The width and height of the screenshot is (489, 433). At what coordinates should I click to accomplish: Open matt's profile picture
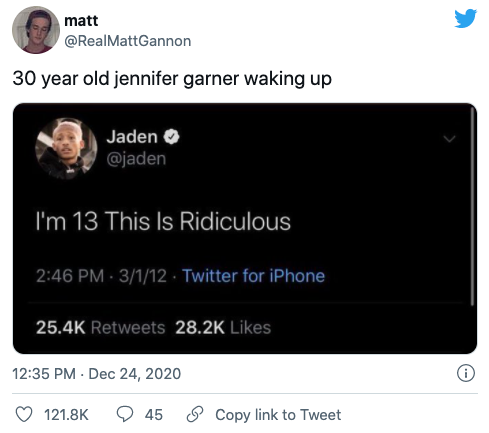36,30
